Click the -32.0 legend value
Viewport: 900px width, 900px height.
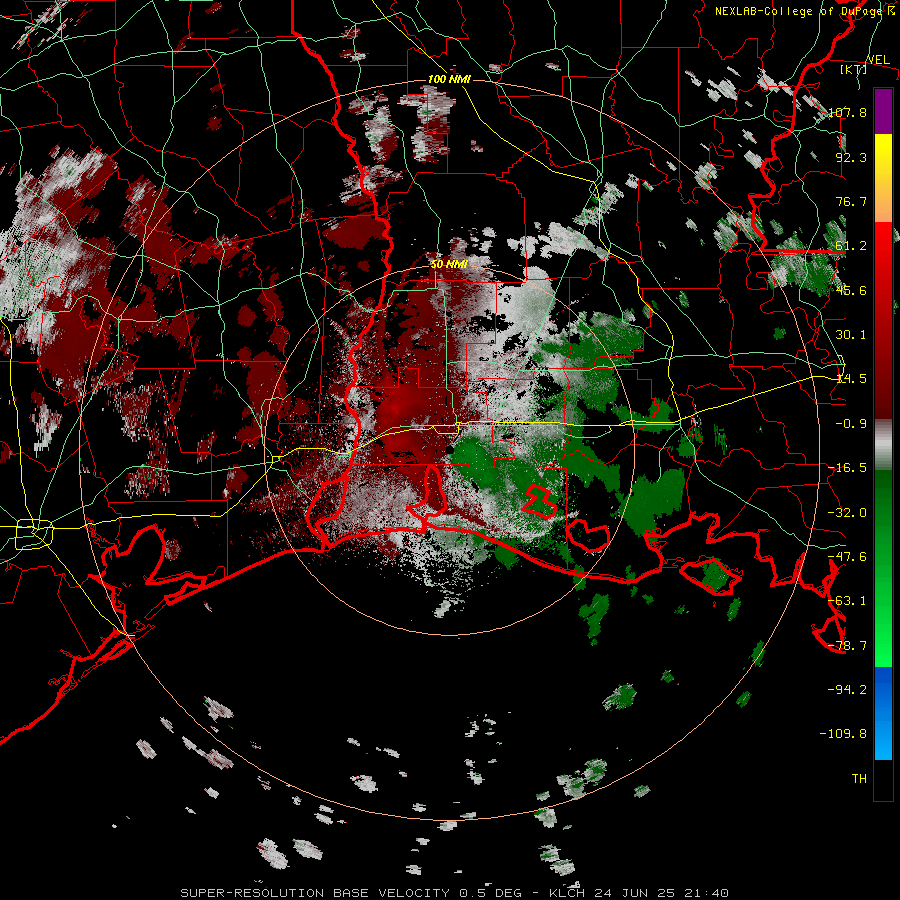point(848,513)
